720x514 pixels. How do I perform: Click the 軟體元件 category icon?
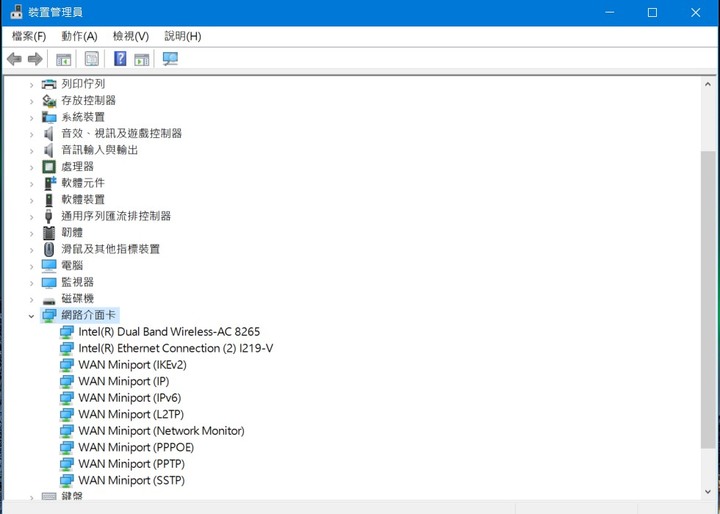(49, 183)
